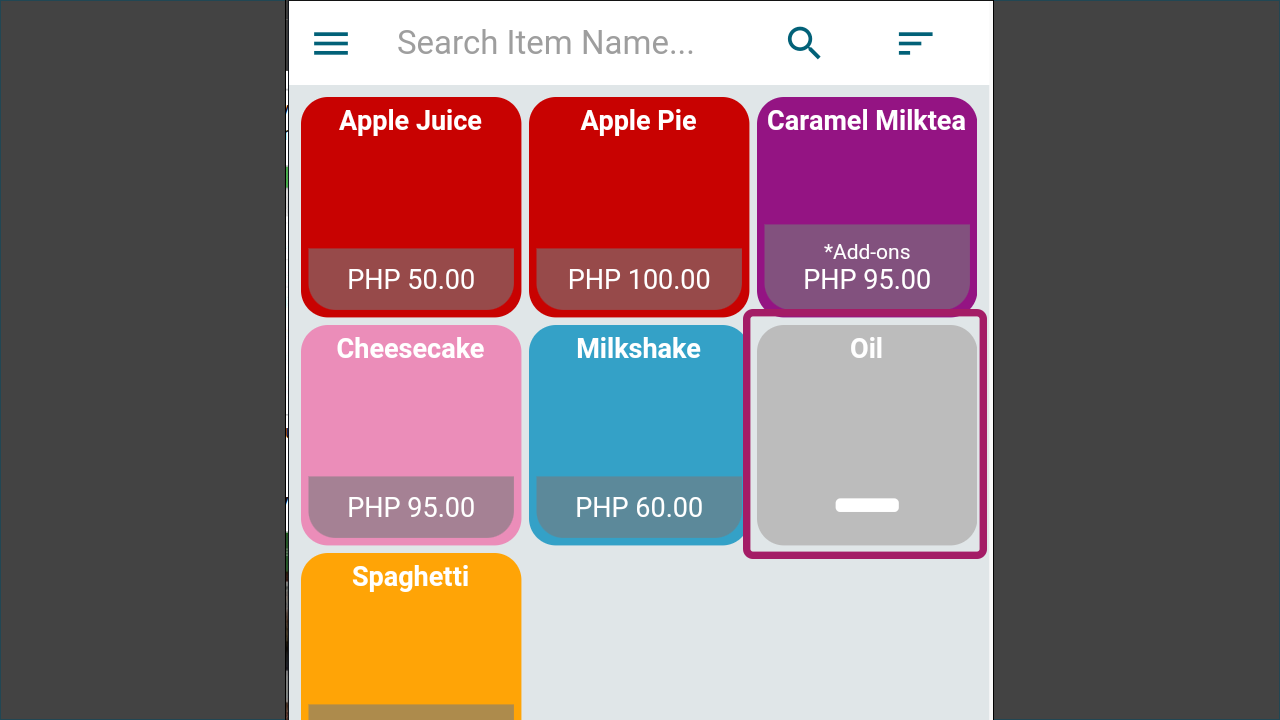
Task: Select the Apple Juice item tile
Action: (x=411, y=207)
